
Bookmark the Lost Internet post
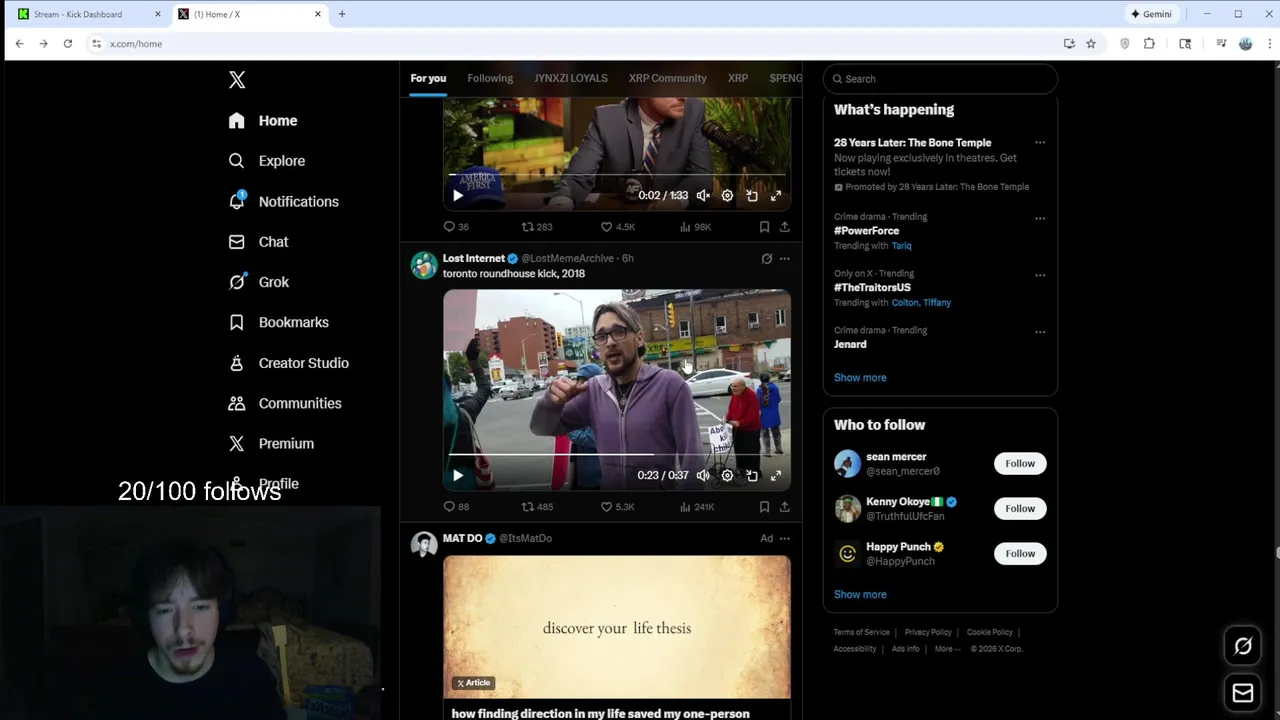[x=764, y=507]
